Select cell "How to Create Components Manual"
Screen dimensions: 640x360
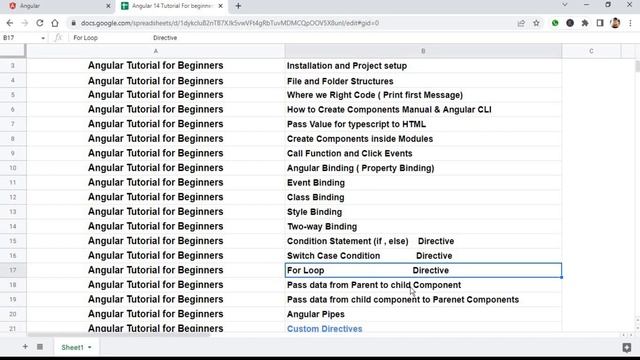(423, 109)
